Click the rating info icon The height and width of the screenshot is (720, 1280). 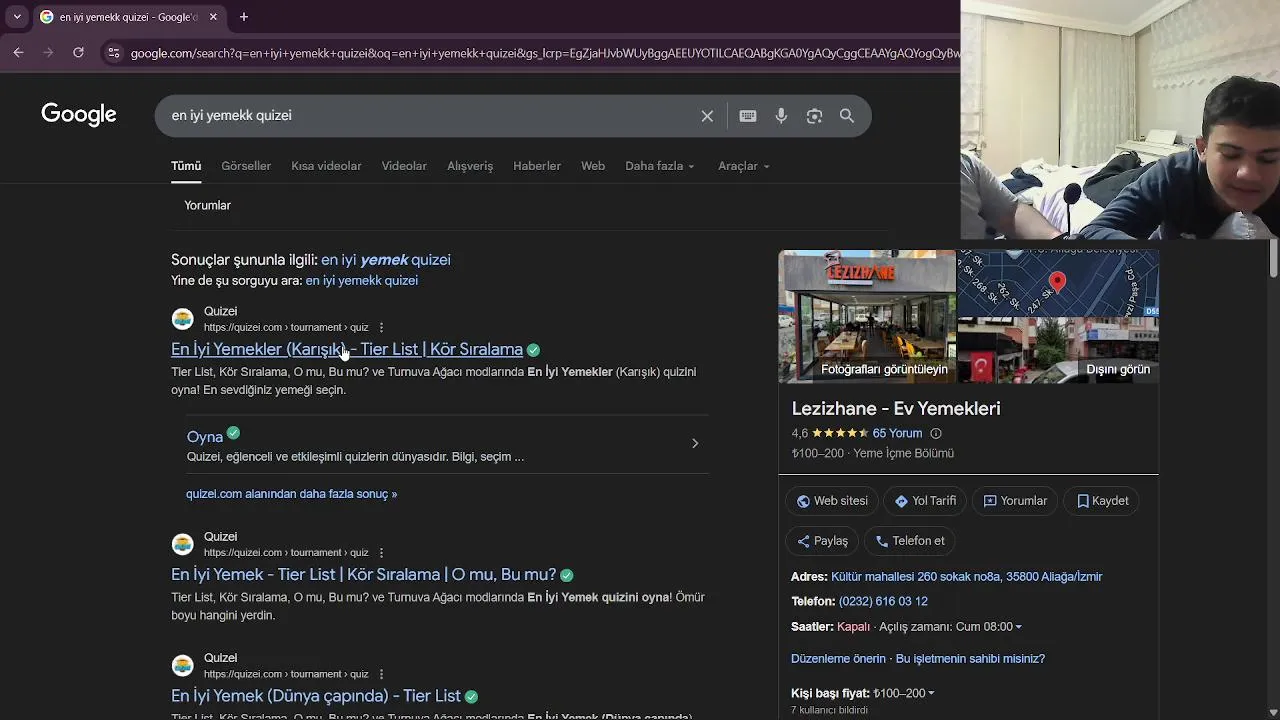click(x=936, y=433)
